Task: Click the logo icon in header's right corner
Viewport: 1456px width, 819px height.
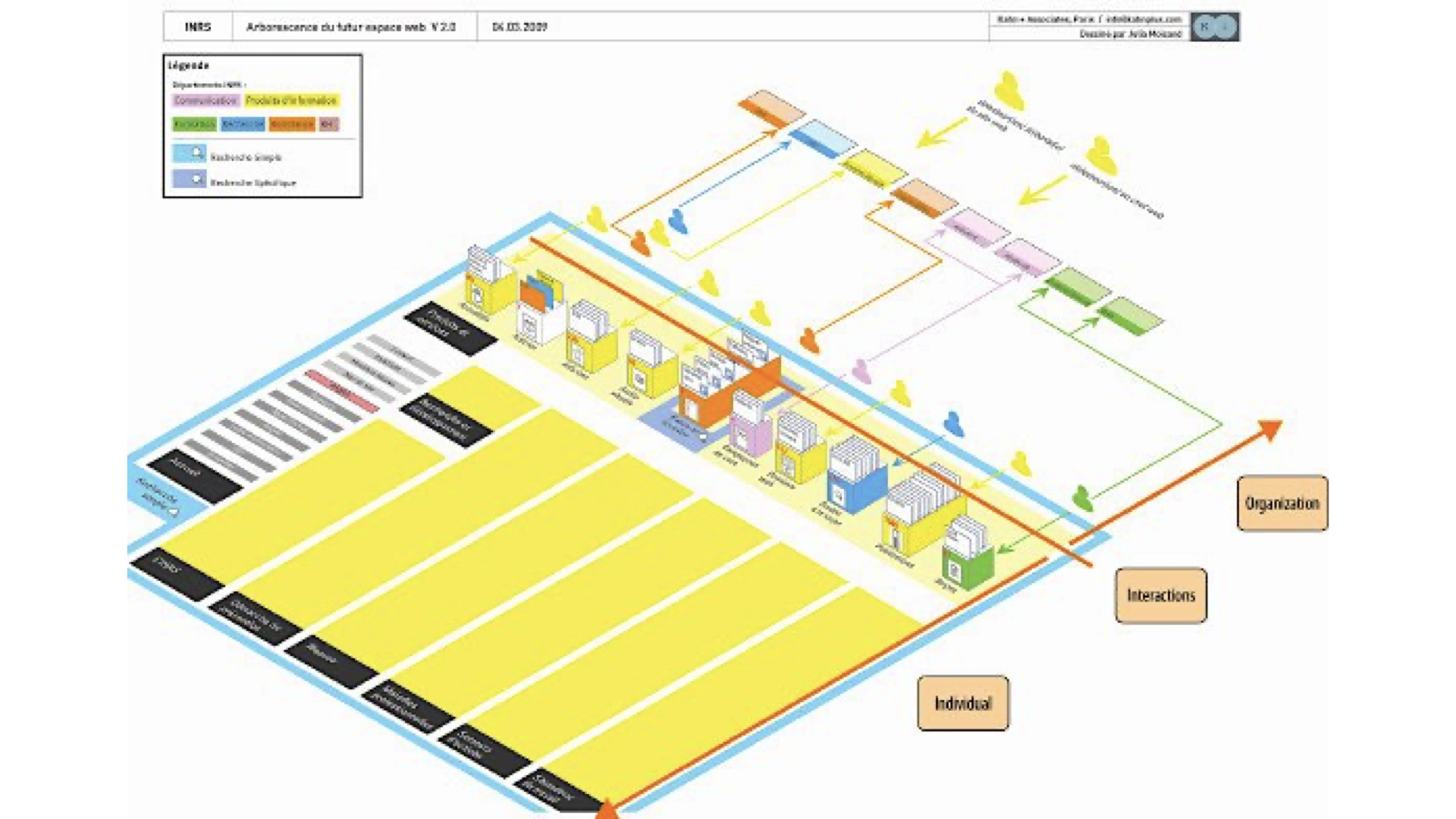Action: (1214, 27)
